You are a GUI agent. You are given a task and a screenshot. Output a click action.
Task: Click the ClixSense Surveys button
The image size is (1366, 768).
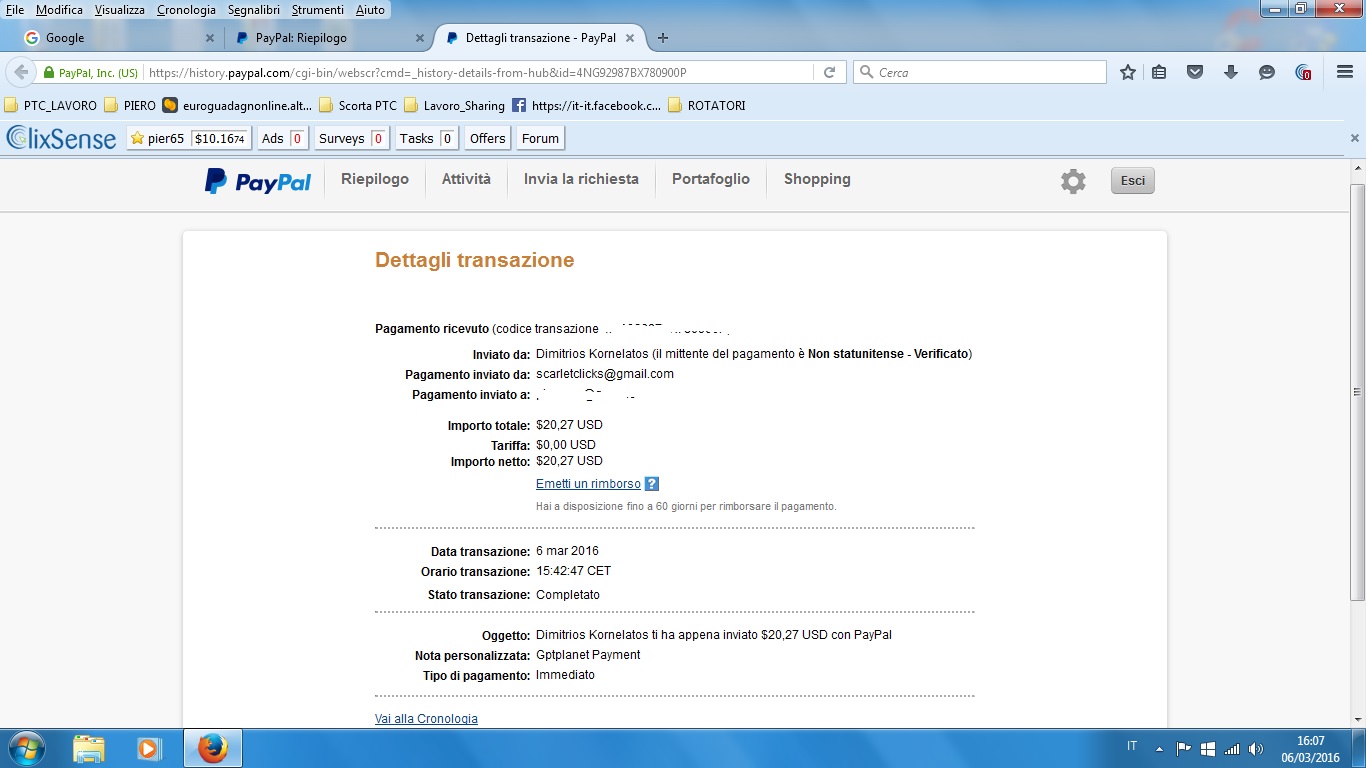tap(352, 138)
